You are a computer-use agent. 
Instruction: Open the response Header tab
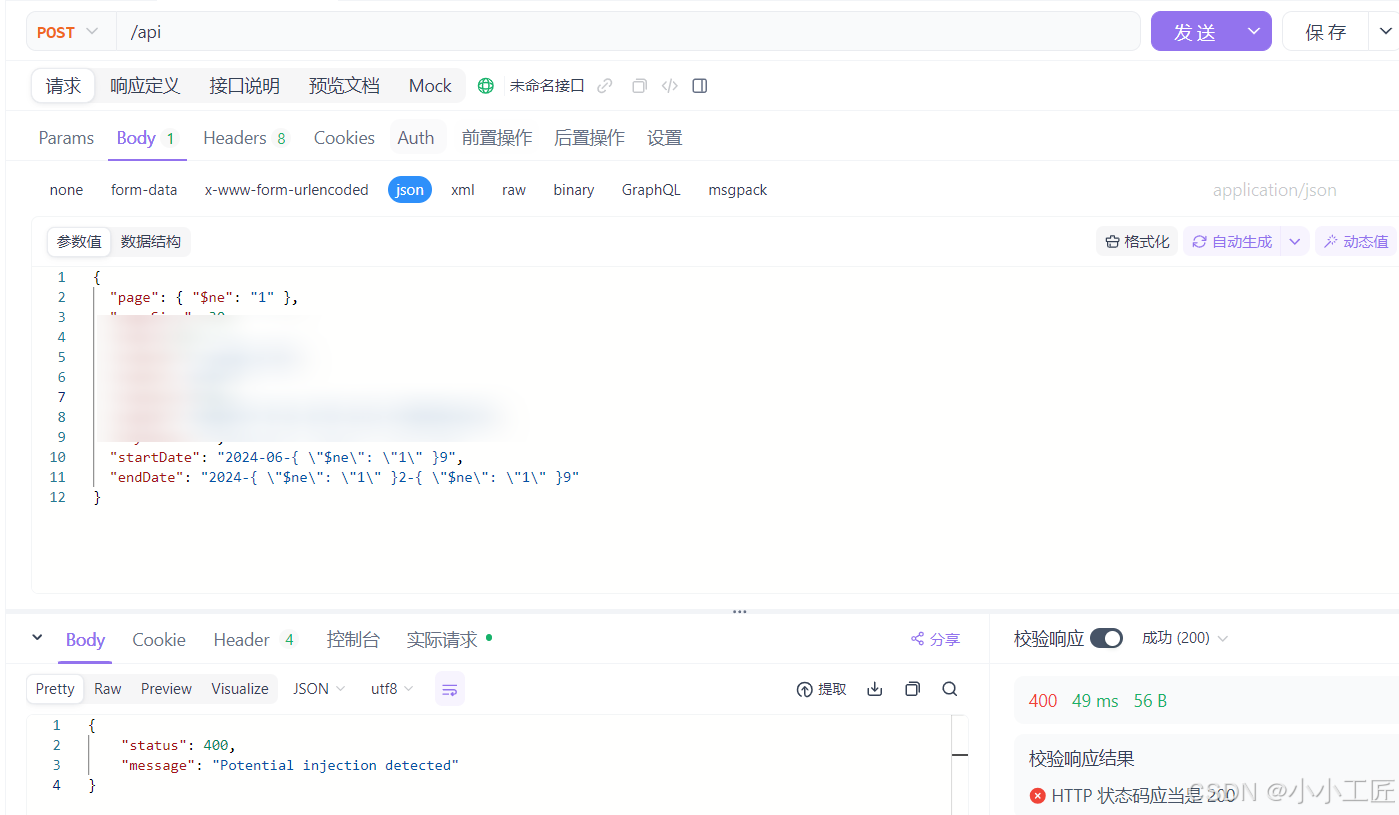(x=255, y=640)
